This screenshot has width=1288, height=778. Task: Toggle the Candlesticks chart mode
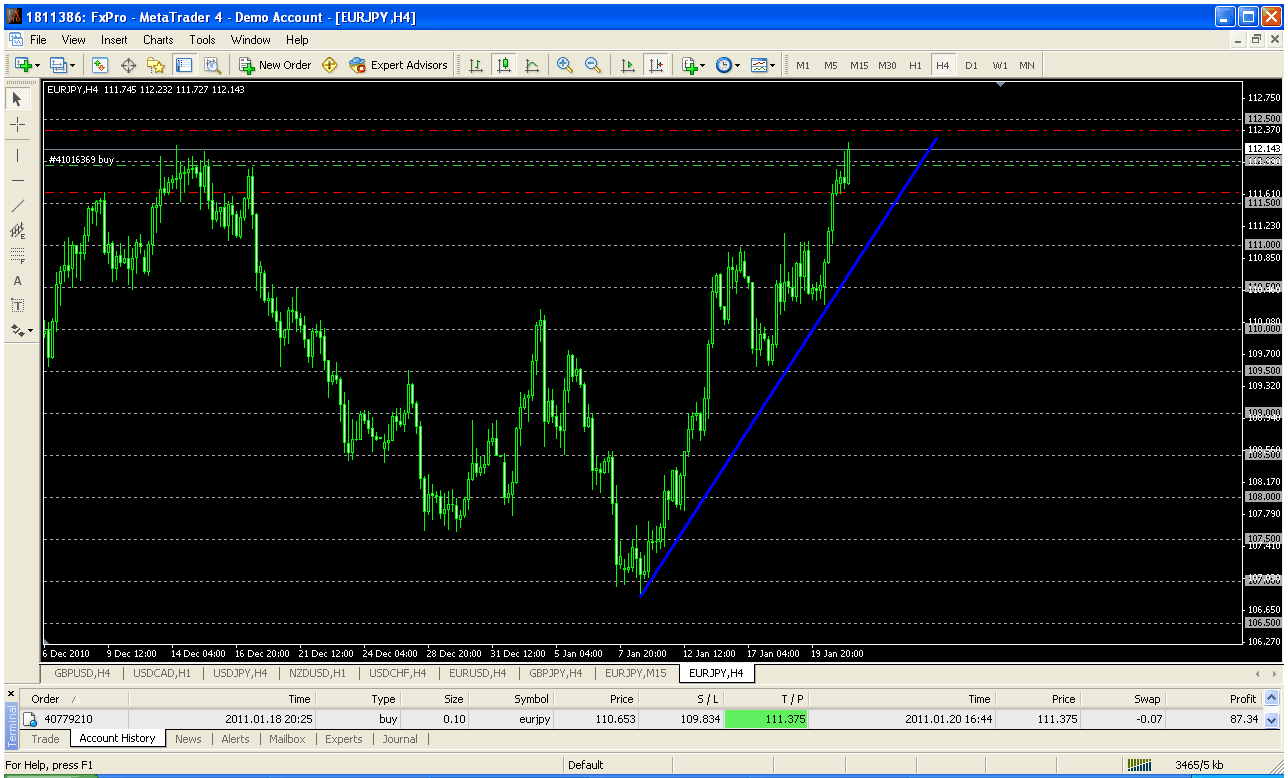(x=504, y=65)
